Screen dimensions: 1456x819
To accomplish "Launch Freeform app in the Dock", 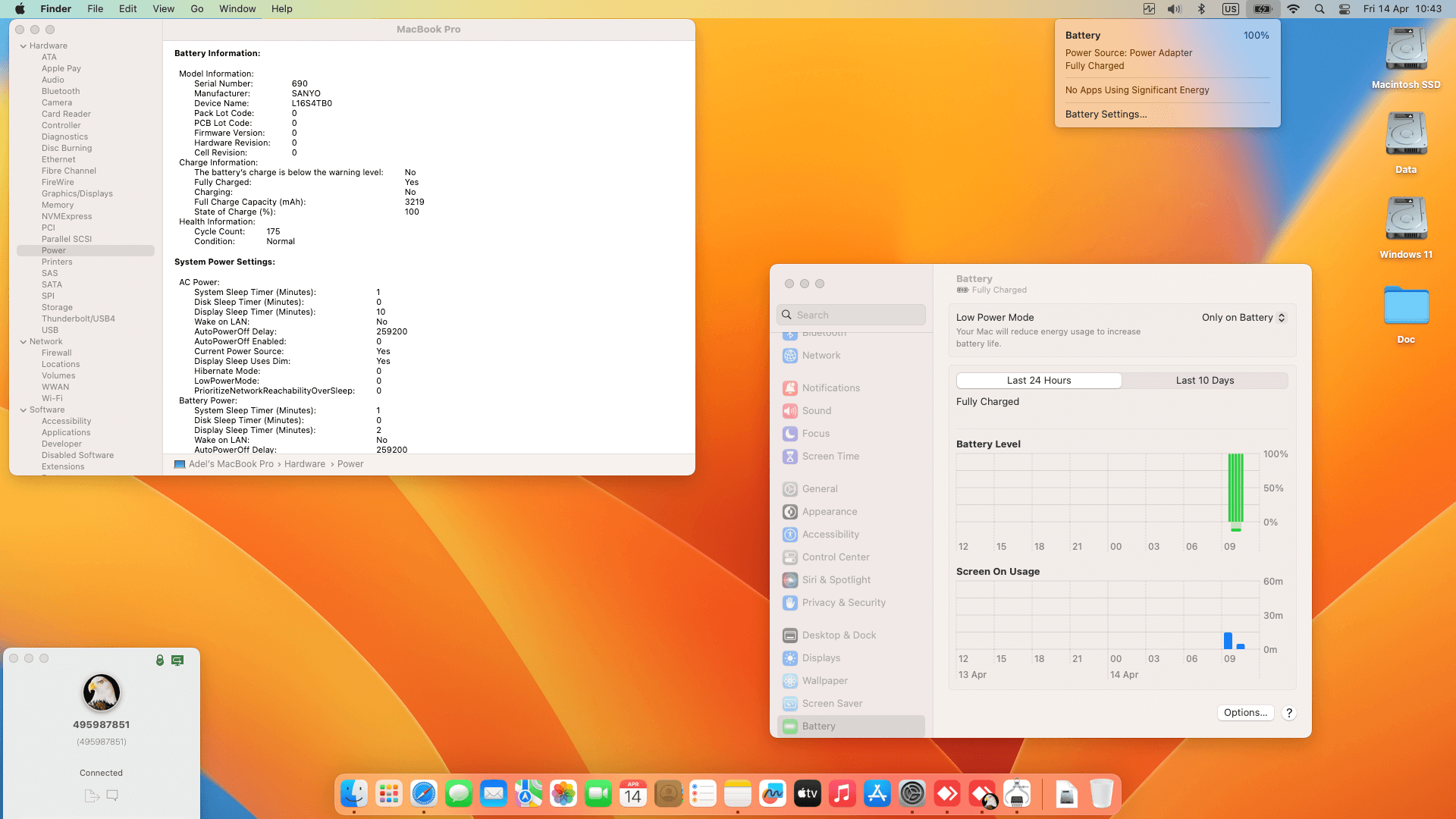I will click(x=772, y=794).
